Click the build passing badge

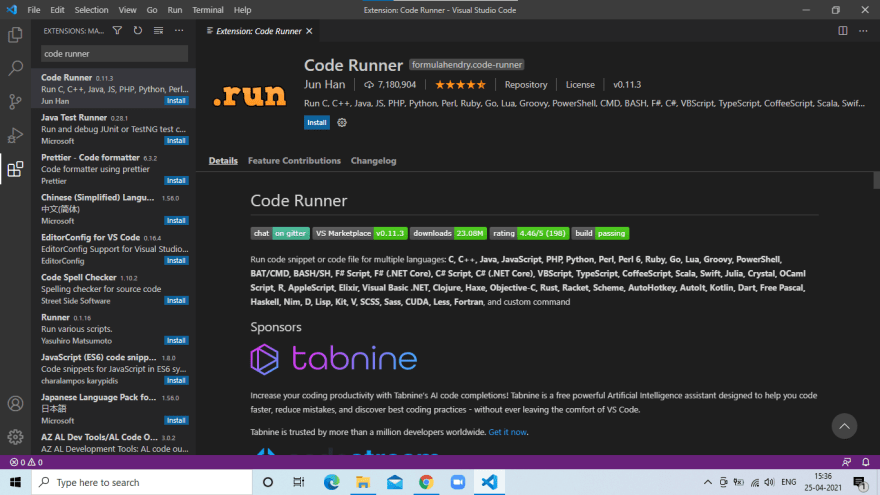(601, 233)
